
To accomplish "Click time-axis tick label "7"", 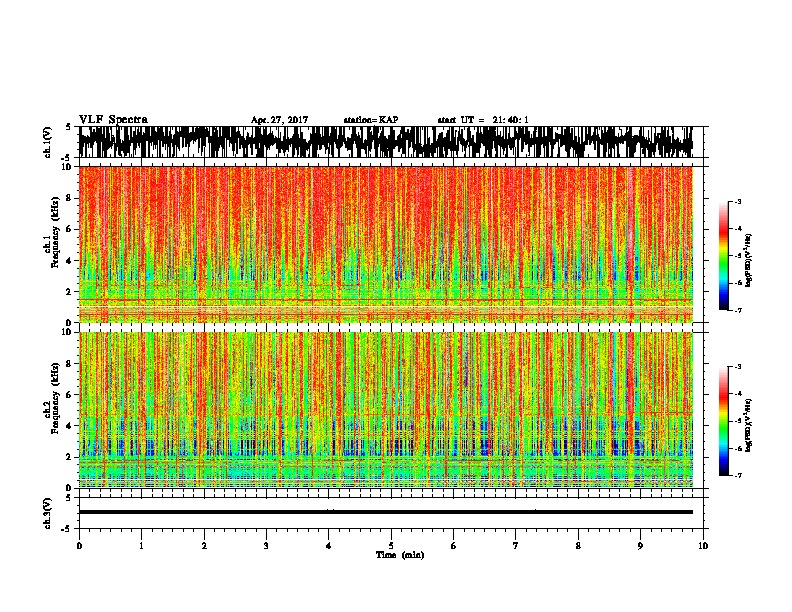I will [x=516, y=546].
